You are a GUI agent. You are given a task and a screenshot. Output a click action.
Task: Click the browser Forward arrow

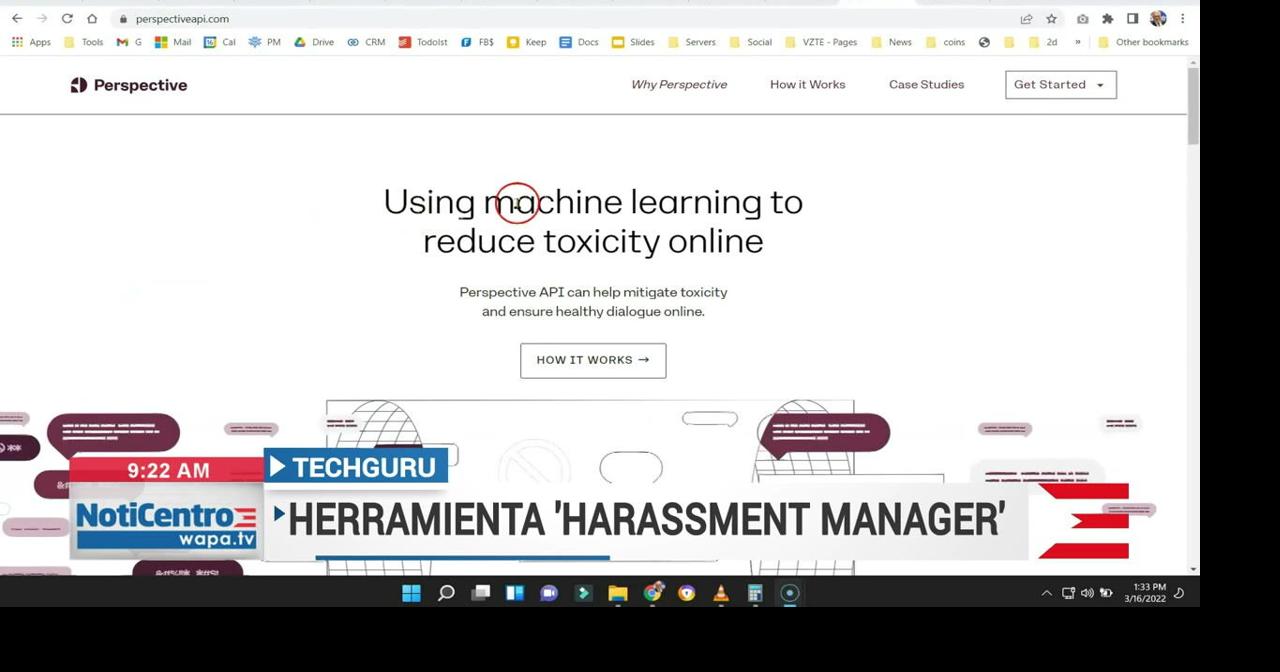tap(42, 18)
